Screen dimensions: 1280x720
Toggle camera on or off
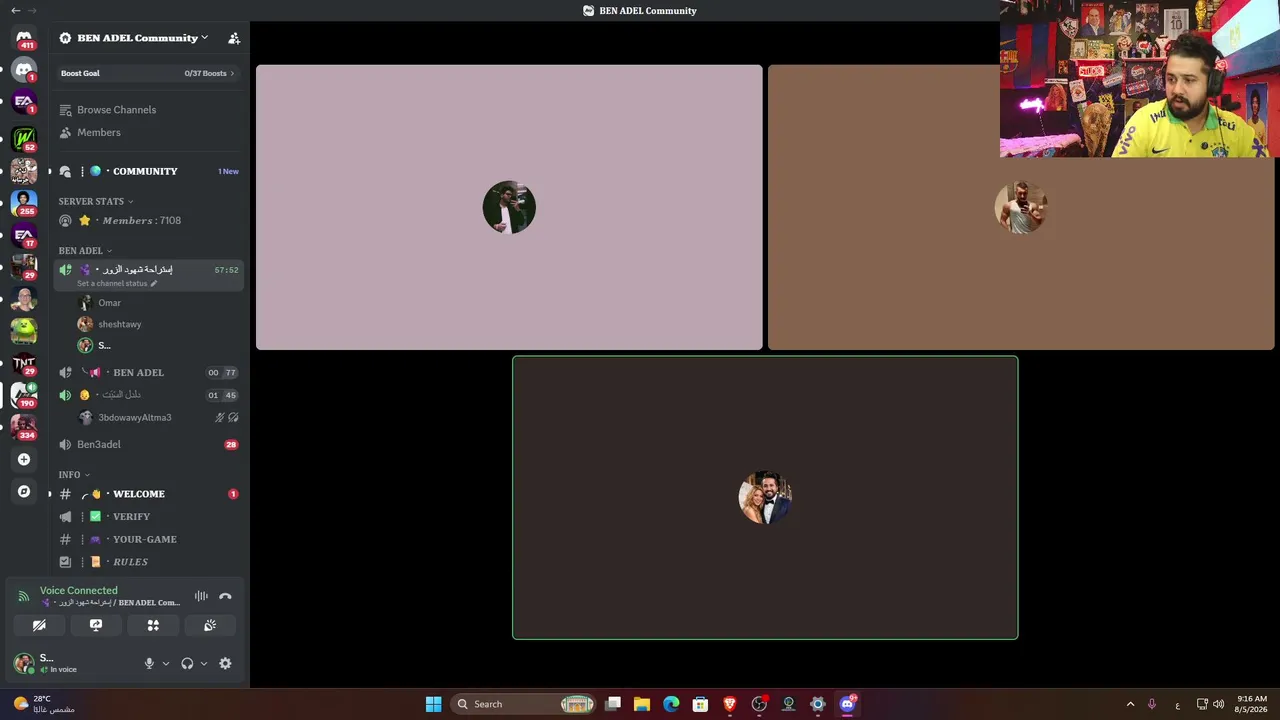39,625
